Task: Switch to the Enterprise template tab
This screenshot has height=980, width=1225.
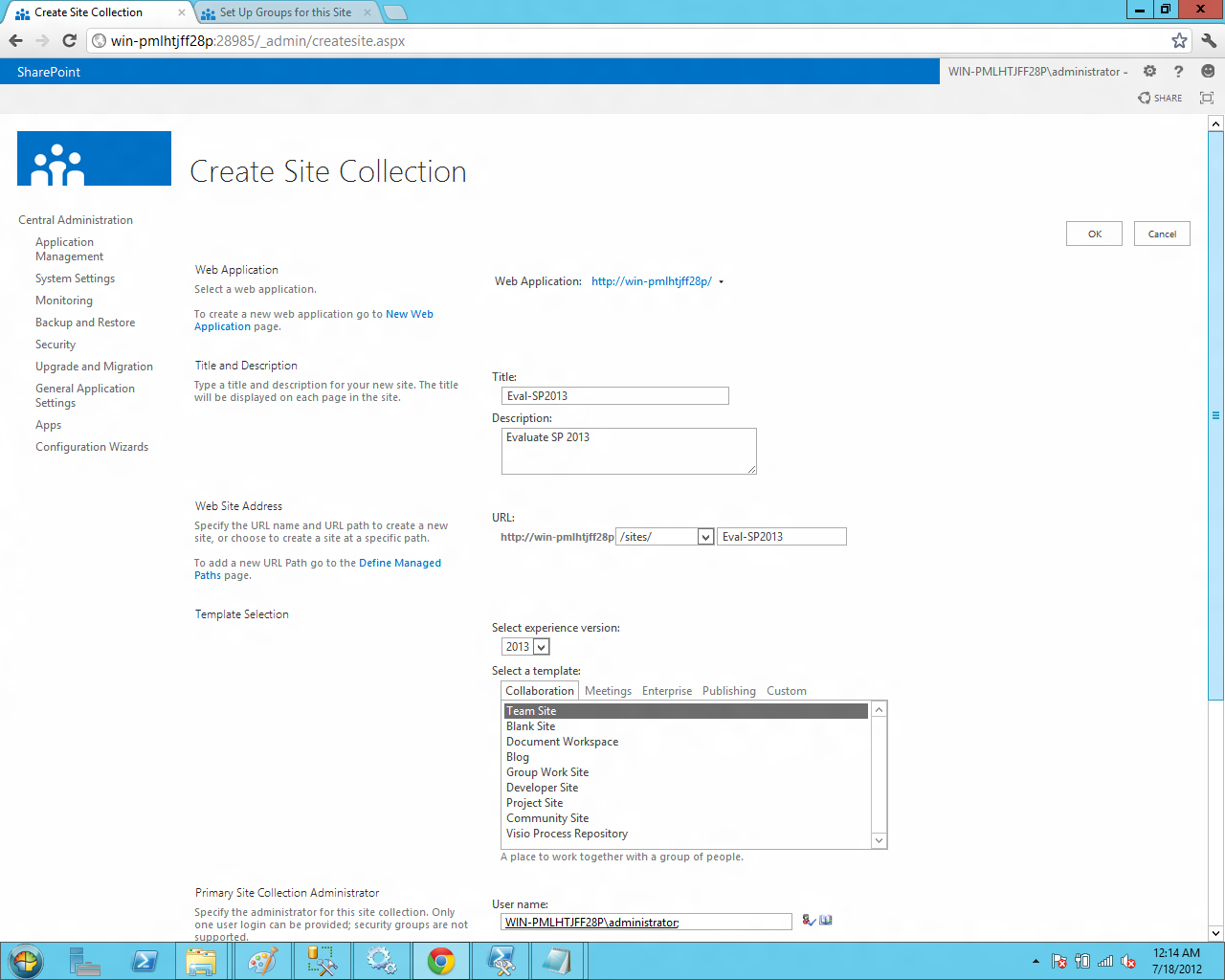Action: 666,690
